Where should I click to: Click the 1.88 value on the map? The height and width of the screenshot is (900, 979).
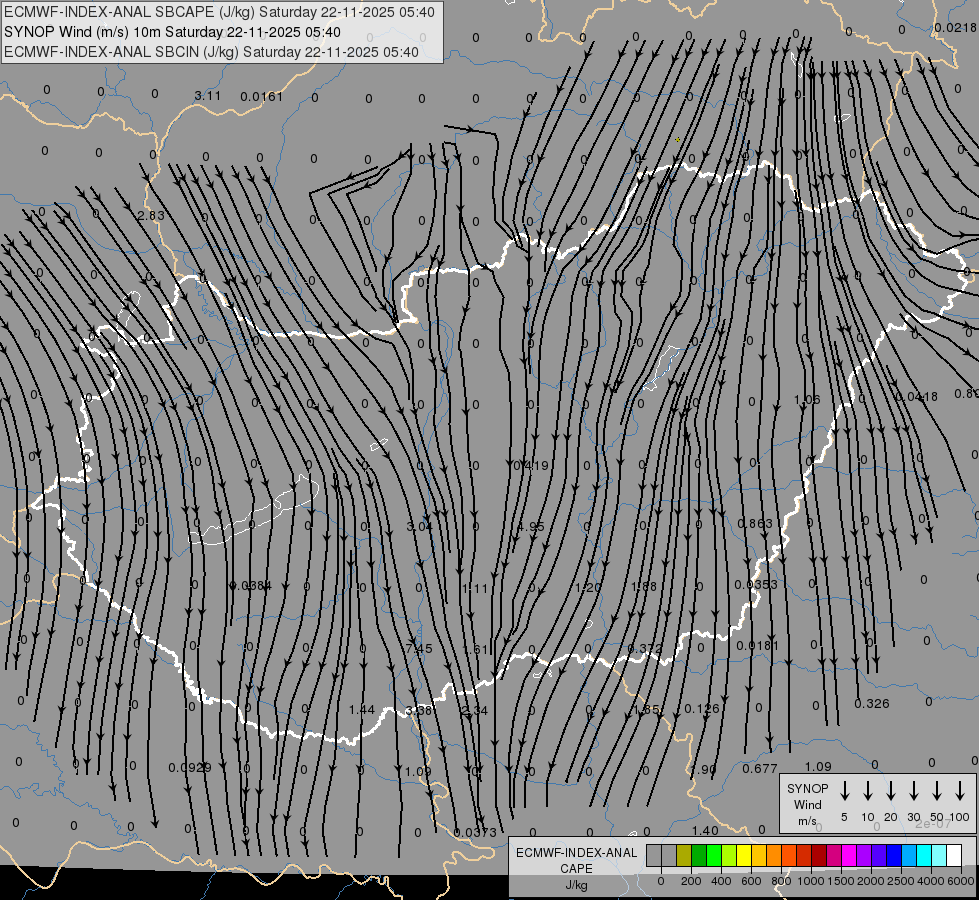point(644,586)
